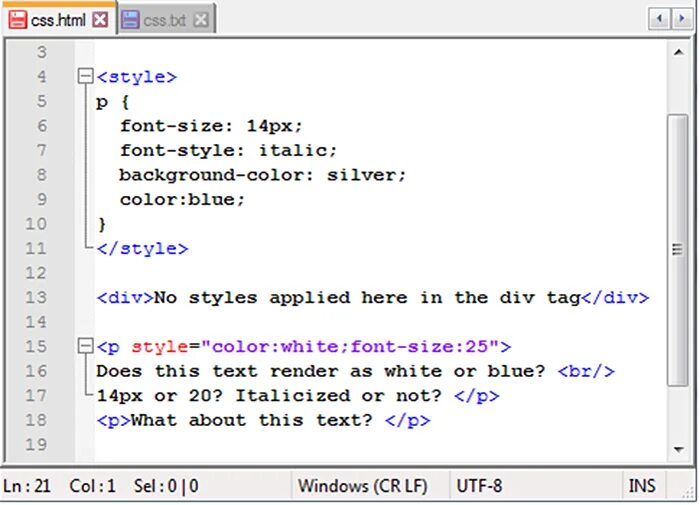
Task: Click line number 17 in the margin
Action: click(x=36, y=396)
